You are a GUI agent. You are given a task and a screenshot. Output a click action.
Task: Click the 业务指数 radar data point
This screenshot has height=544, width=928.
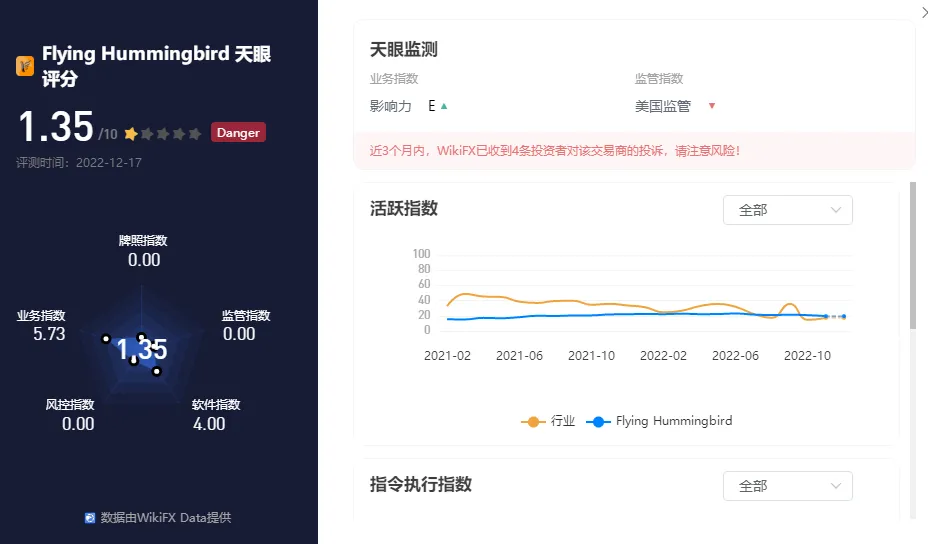106,339
